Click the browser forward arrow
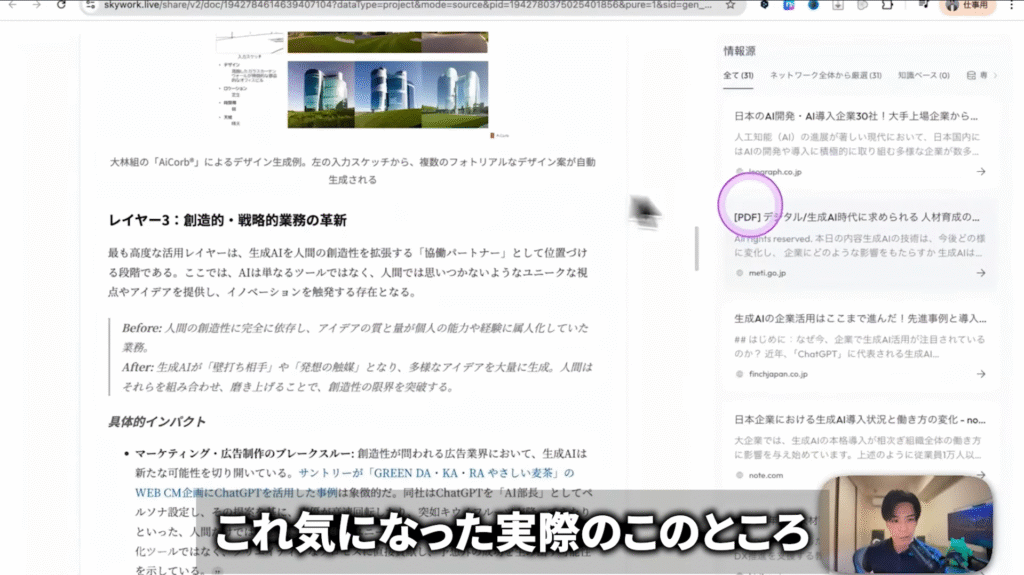 [37, 5]
